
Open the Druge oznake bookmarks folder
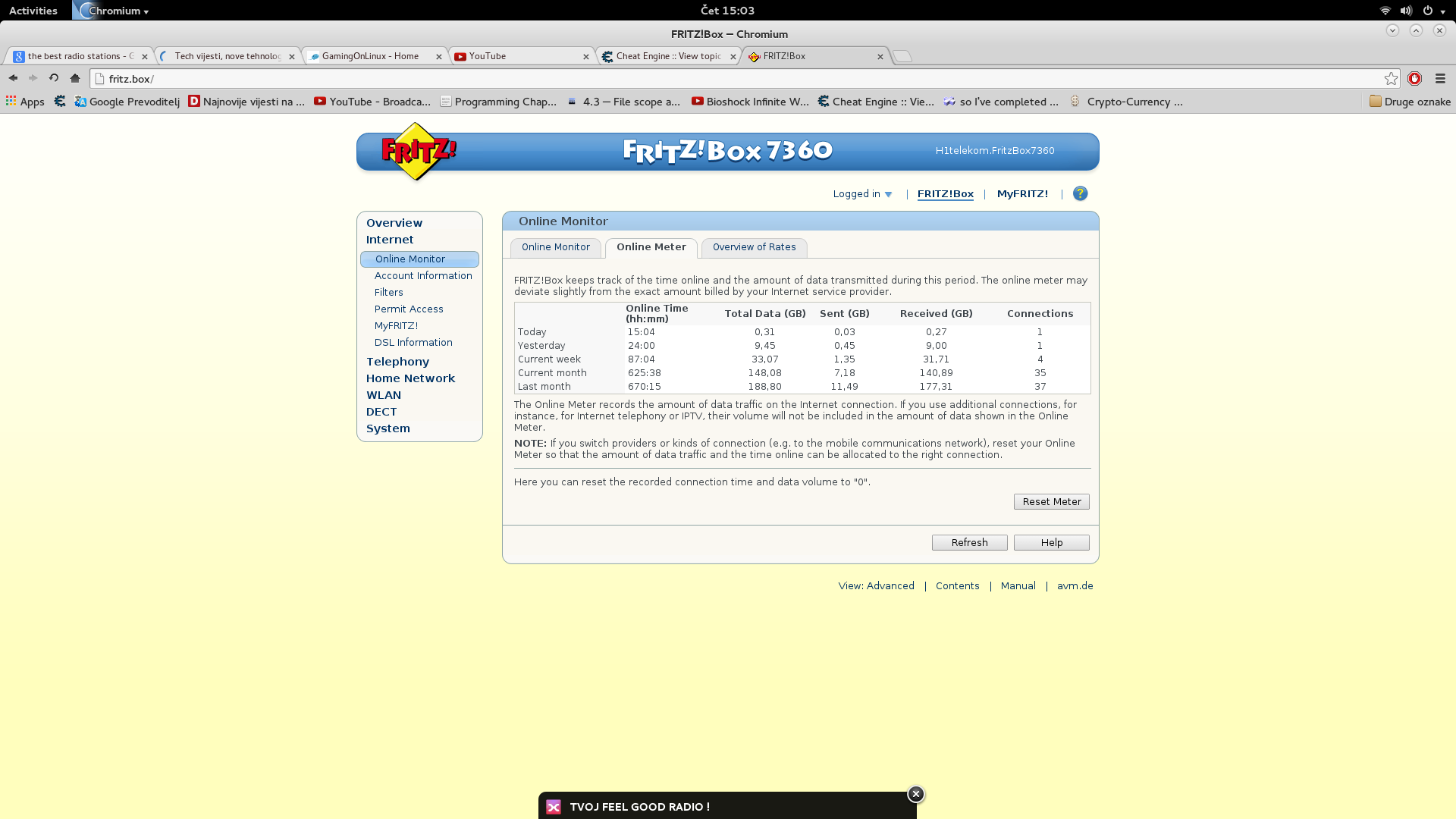pyautogui.click(x=1410, y=102)
